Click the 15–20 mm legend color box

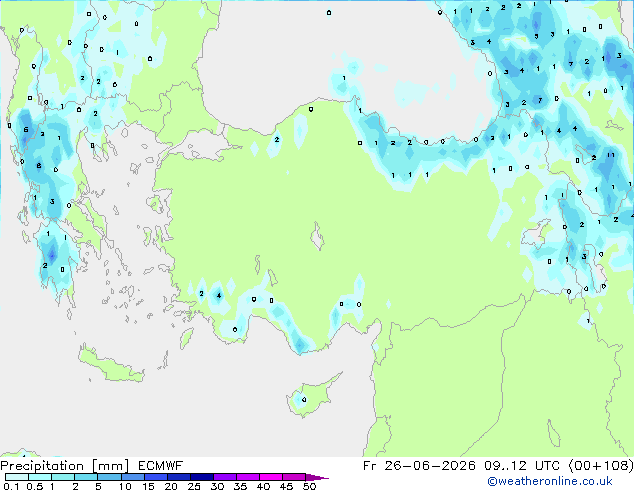click(156, 477)
